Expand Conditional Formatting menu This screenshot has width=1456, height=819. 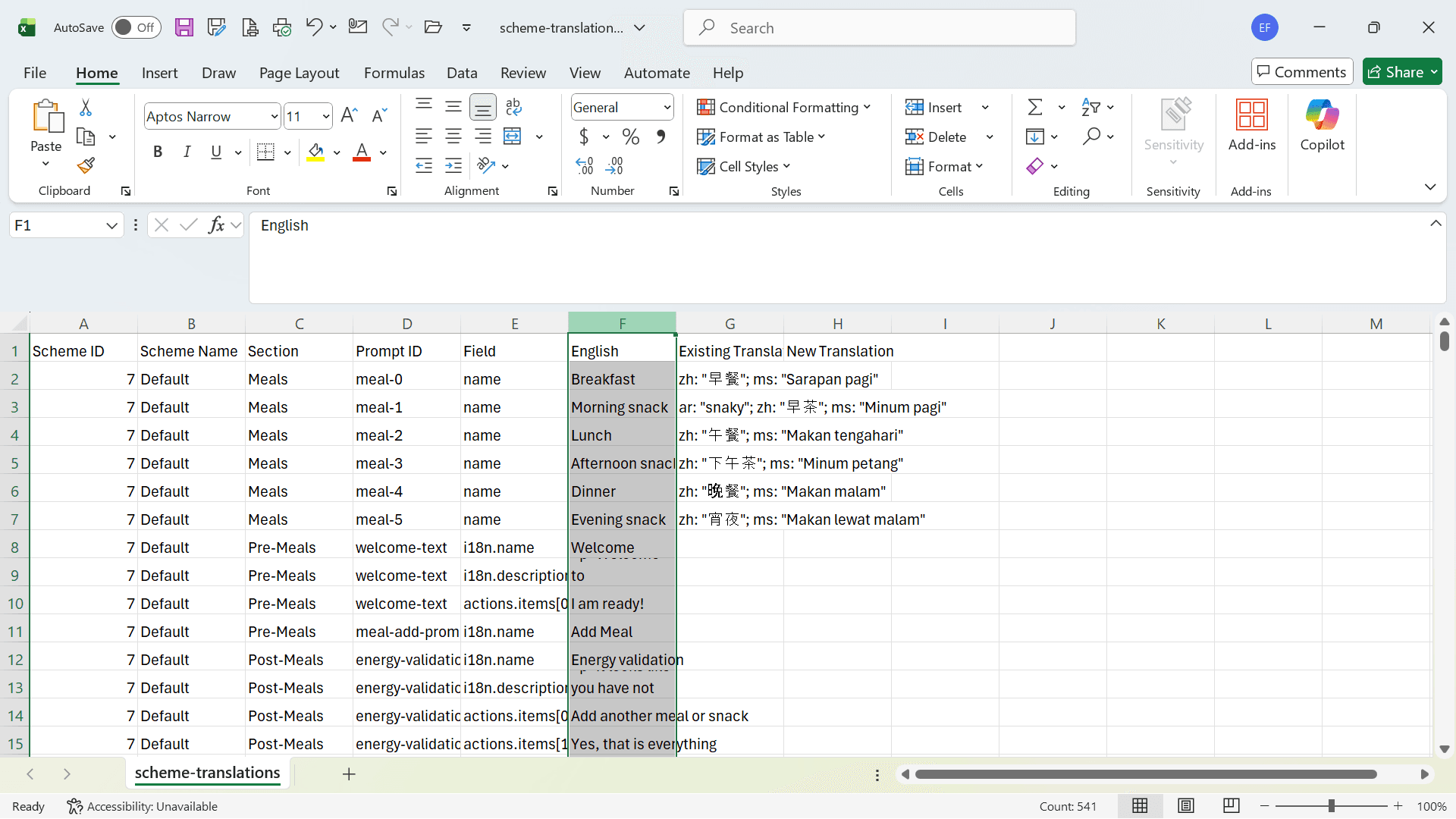[783, 107]
